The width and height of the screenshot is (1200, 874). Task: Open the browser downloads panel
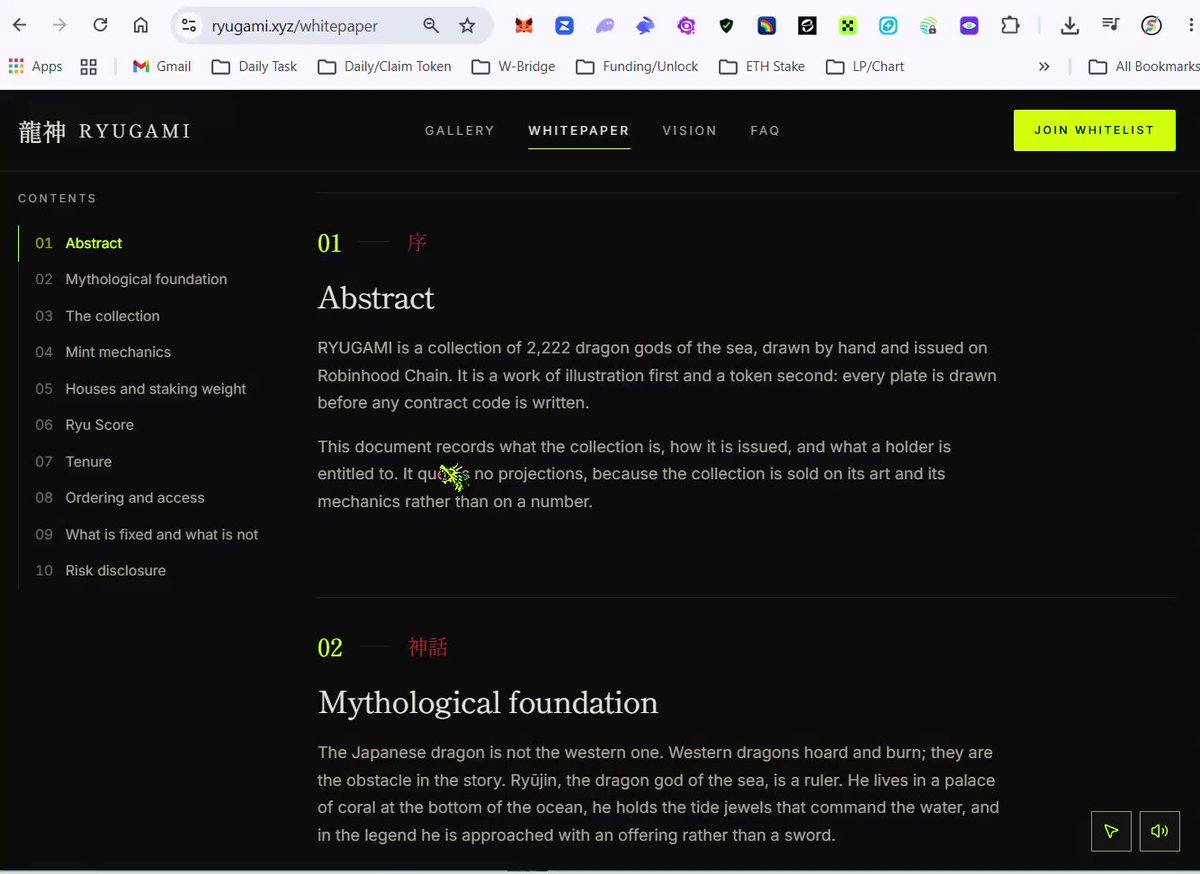tap(1070, 26)
